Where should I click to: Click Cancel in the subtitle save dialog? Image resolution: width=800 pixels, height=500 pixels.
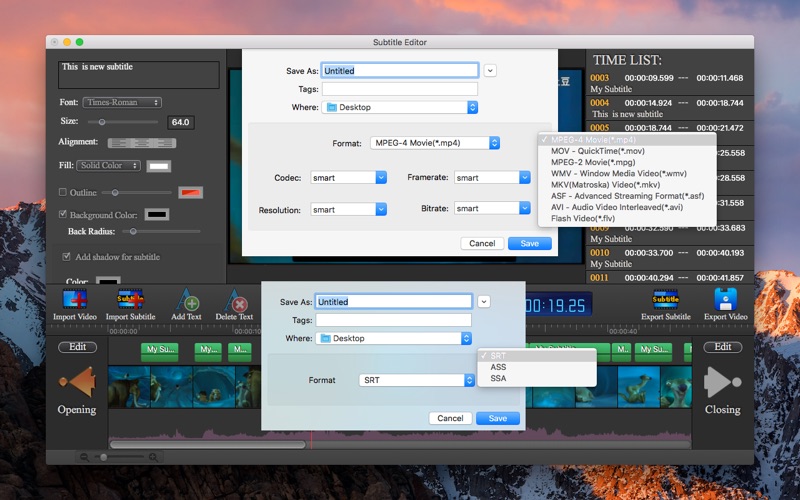coord(450,418)
